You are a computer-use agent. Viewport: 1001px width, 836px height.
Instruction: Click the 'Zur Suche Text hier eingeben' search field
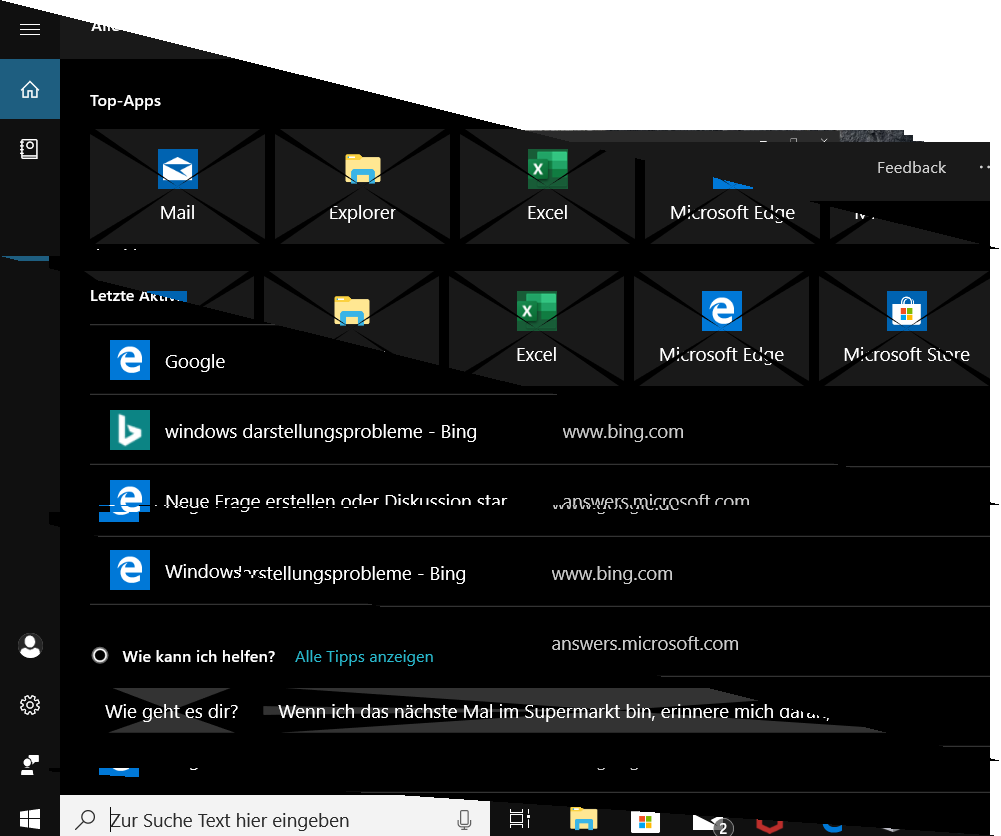tap(275, 816)
